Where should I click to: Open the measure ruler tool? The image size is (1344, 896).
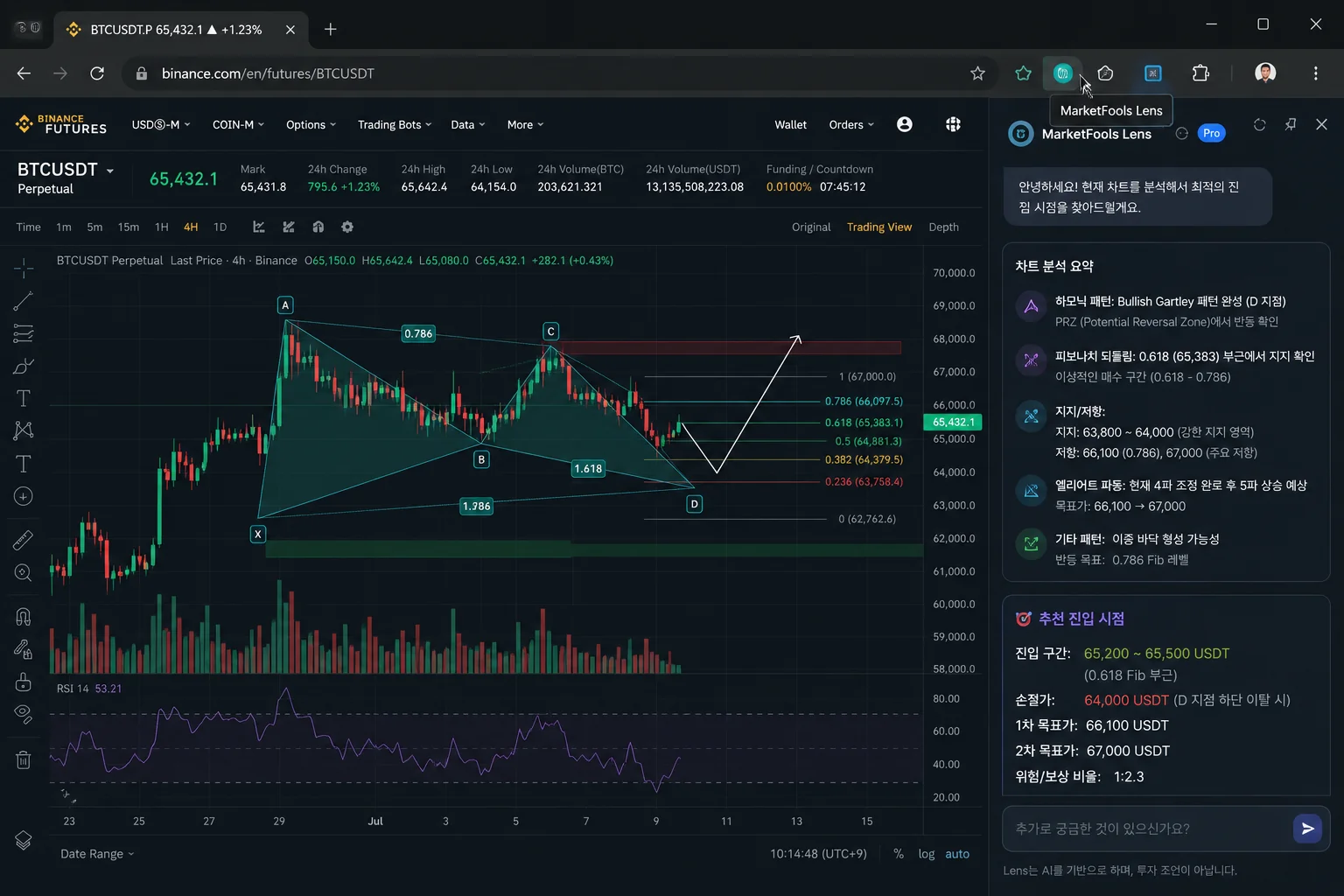click(x=24, y=540)
